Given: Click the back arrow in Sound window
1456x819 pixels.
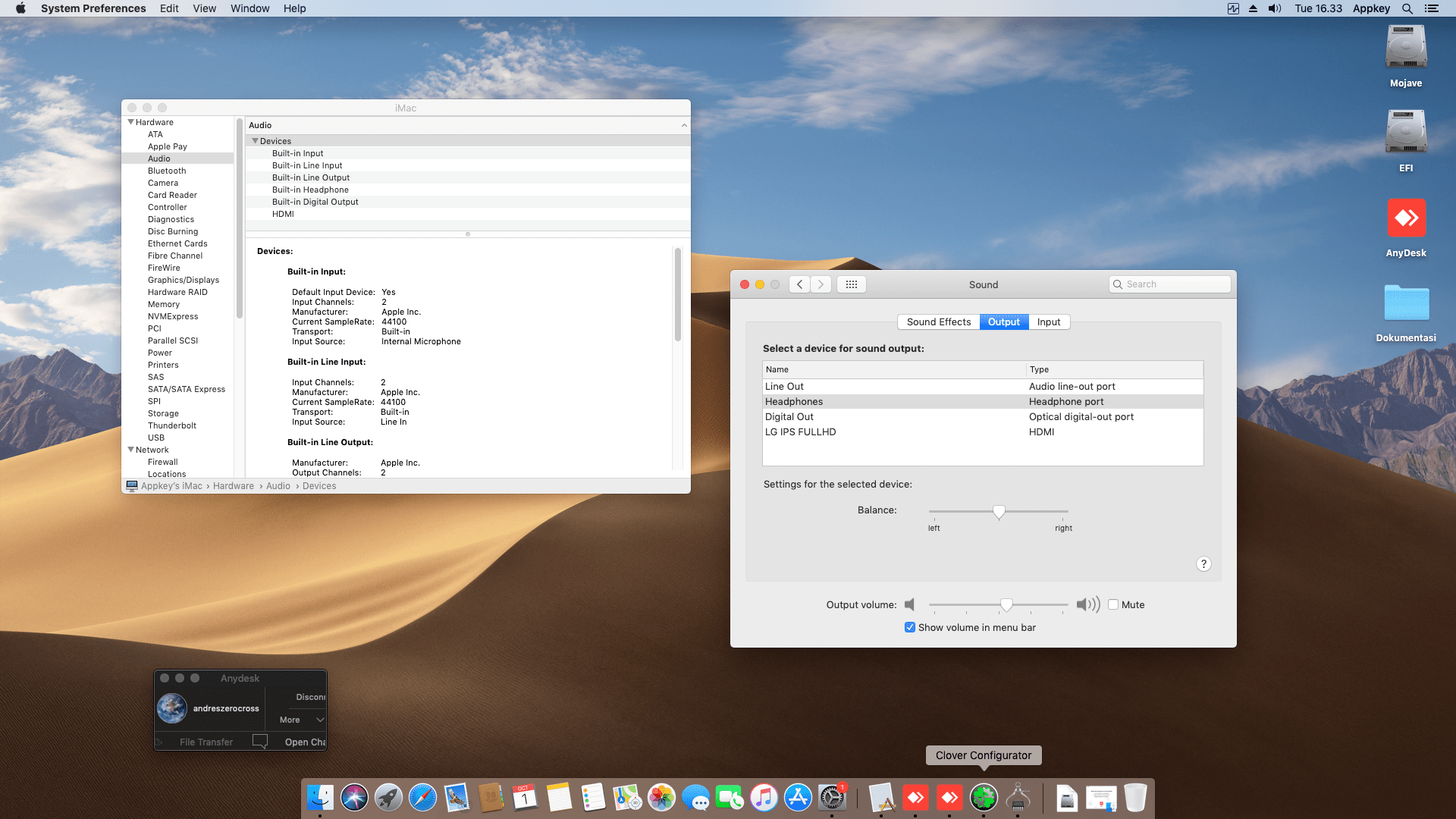Looking at the screenshot, I should [x=799, y=284].
